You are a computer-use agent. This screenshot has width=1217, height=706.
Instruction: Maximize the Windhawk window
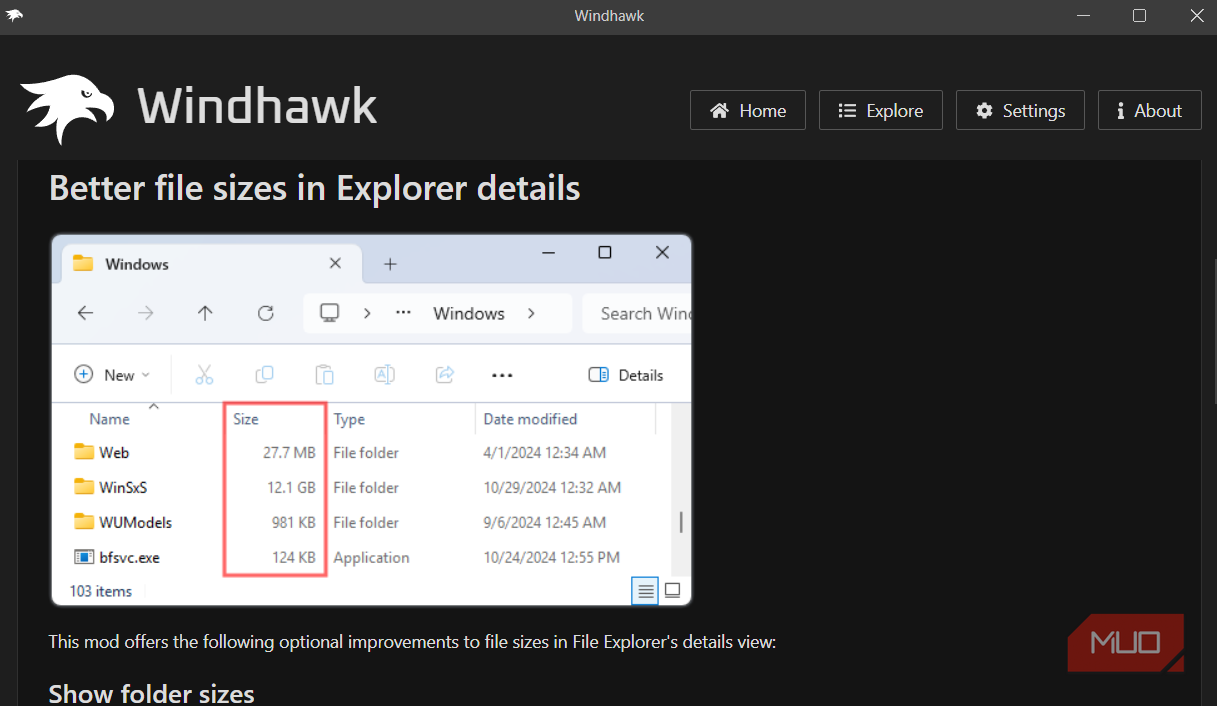1139,15
